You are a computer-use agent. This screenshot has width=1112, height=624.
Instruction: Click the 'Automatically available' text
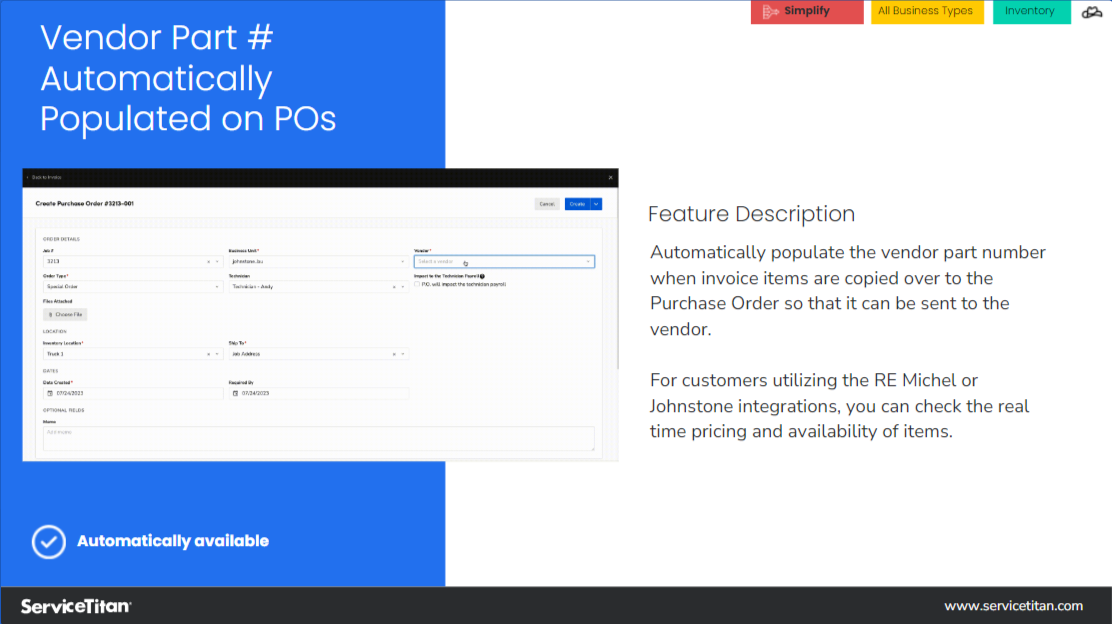173,541
